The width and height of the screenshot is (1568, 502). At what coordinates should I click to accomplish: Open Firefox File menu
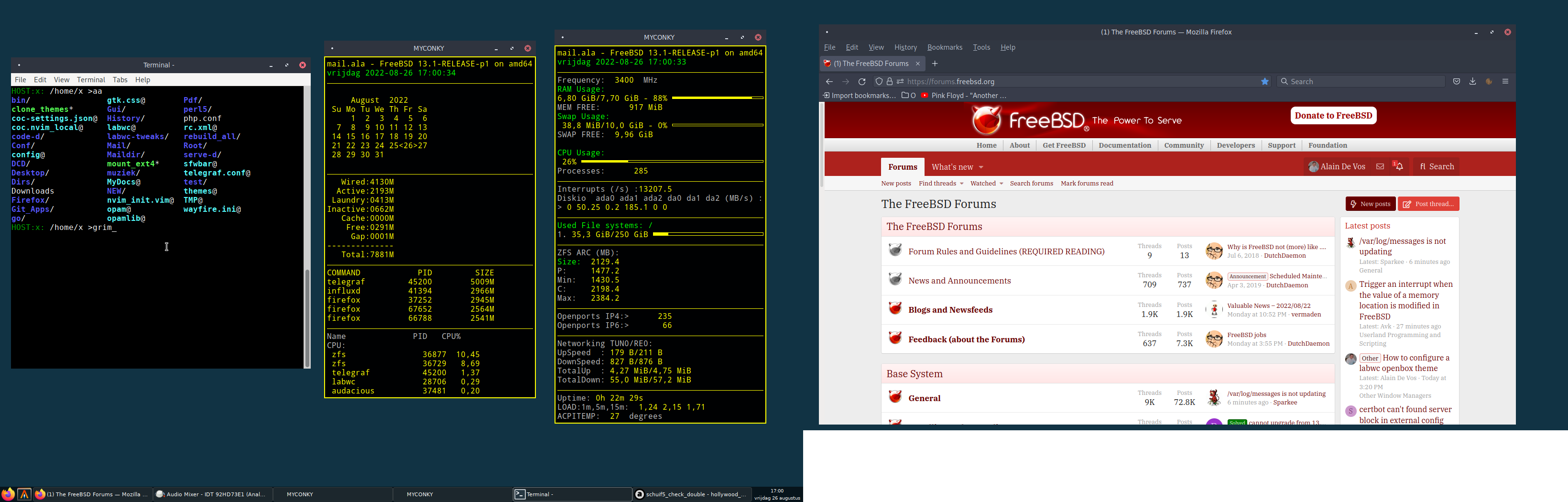[829, 47]
